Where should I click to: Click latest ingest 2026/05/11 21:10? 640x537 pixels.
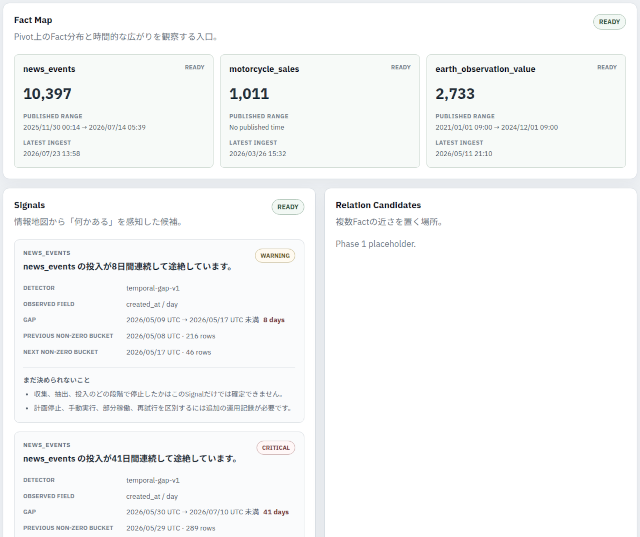click(x=464, y=153)
